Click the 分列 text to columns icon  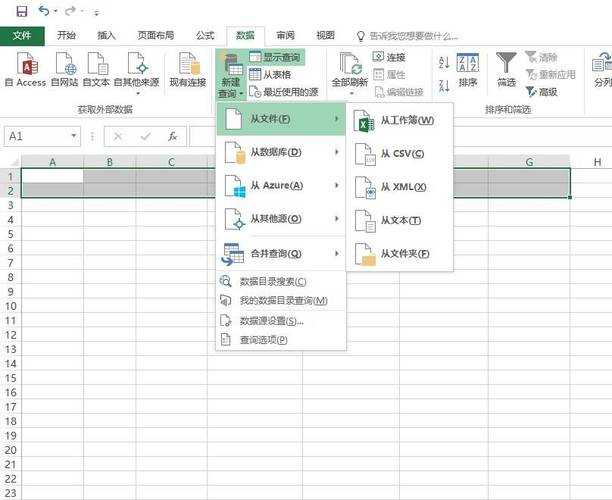(602, 69)
